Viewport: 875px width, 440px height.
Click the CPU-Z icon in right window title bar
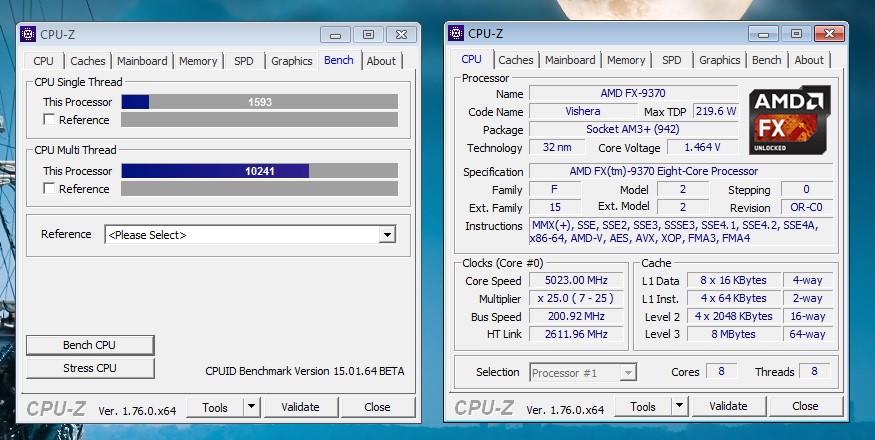coord(456,33)
